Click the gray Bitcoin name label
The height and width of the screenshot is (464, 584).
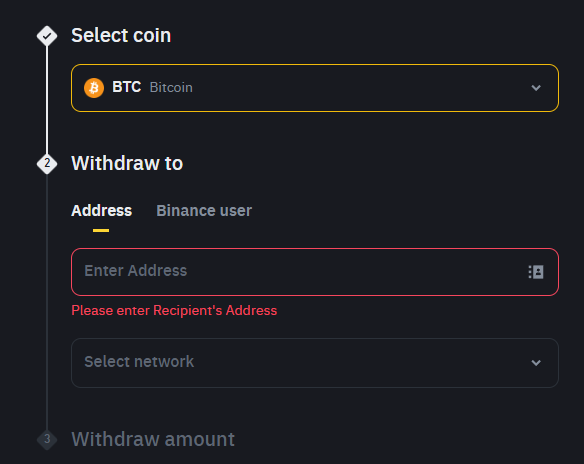point(171,88)
